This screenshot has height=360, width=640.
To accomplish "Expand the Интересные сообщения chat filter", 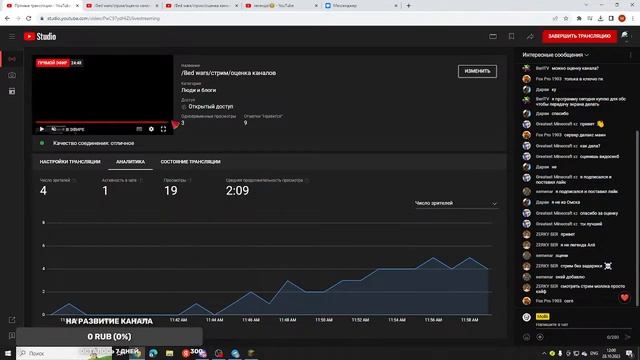I will pos(556,55).
